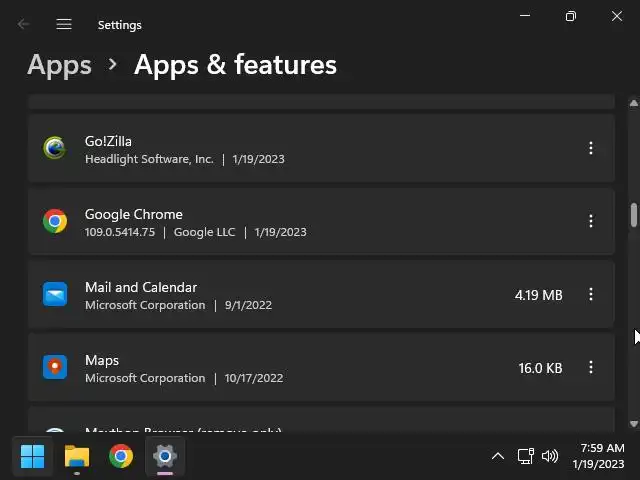Click the Maps app icon

[55, 367]
